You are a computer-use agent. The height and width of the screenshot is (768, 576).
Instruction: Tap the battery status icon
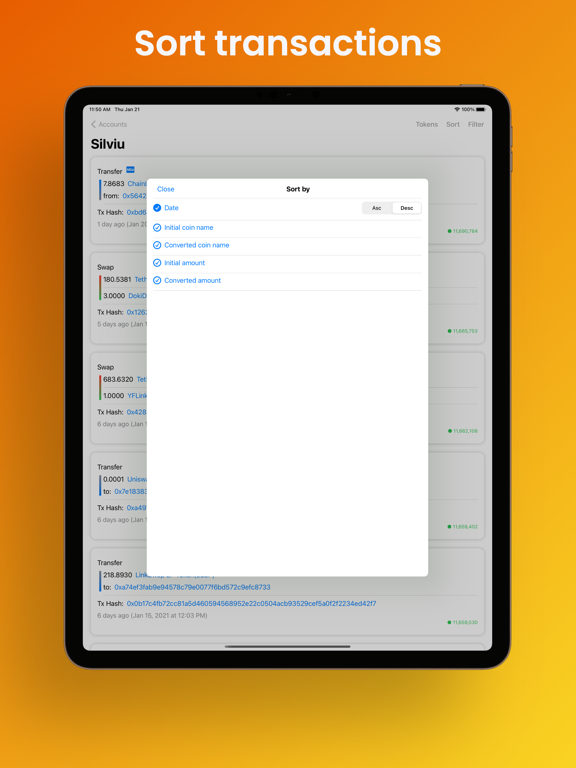pos(480,110)
